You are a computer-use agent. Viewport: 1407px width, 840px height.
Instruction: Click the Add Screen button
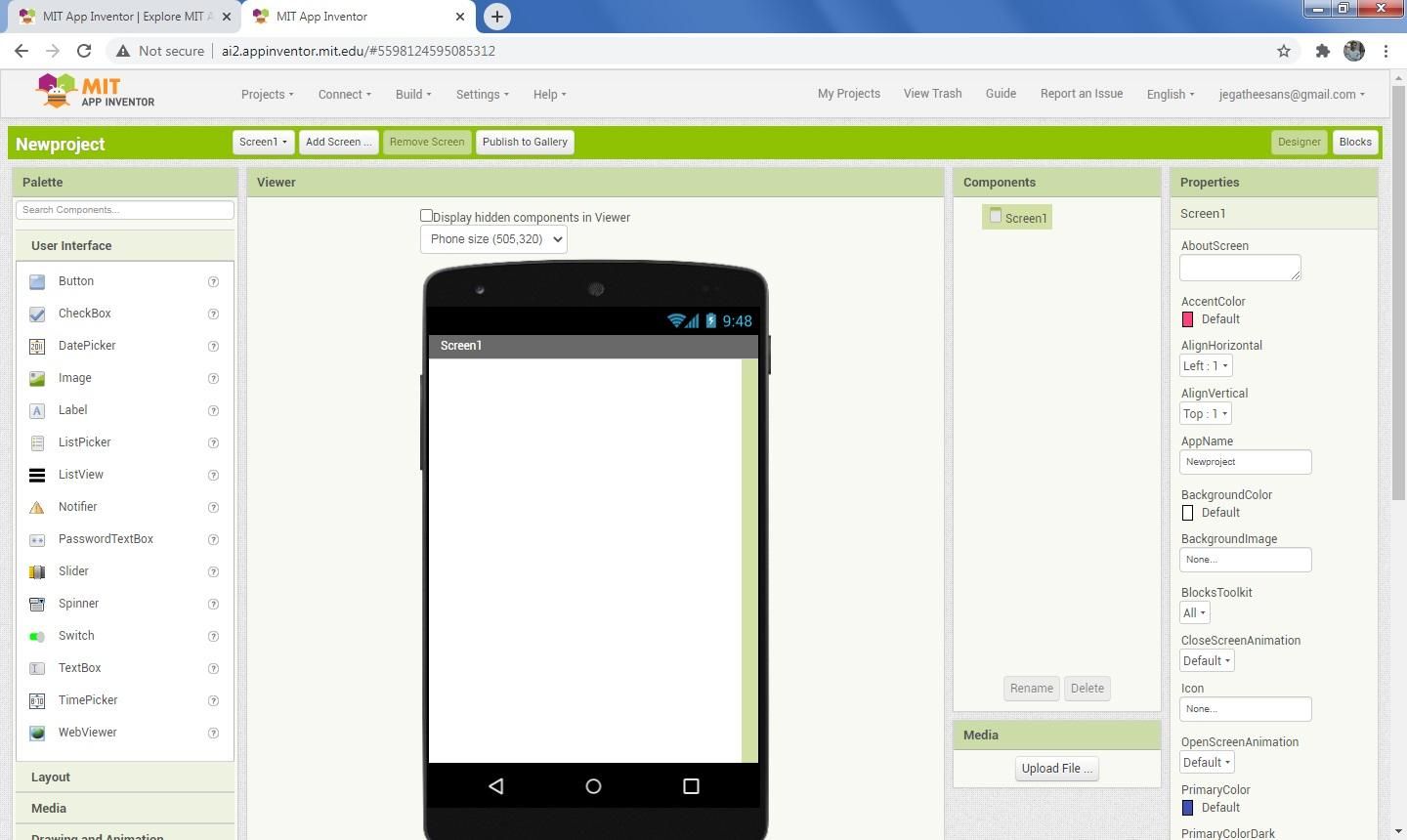coord(338,142)
